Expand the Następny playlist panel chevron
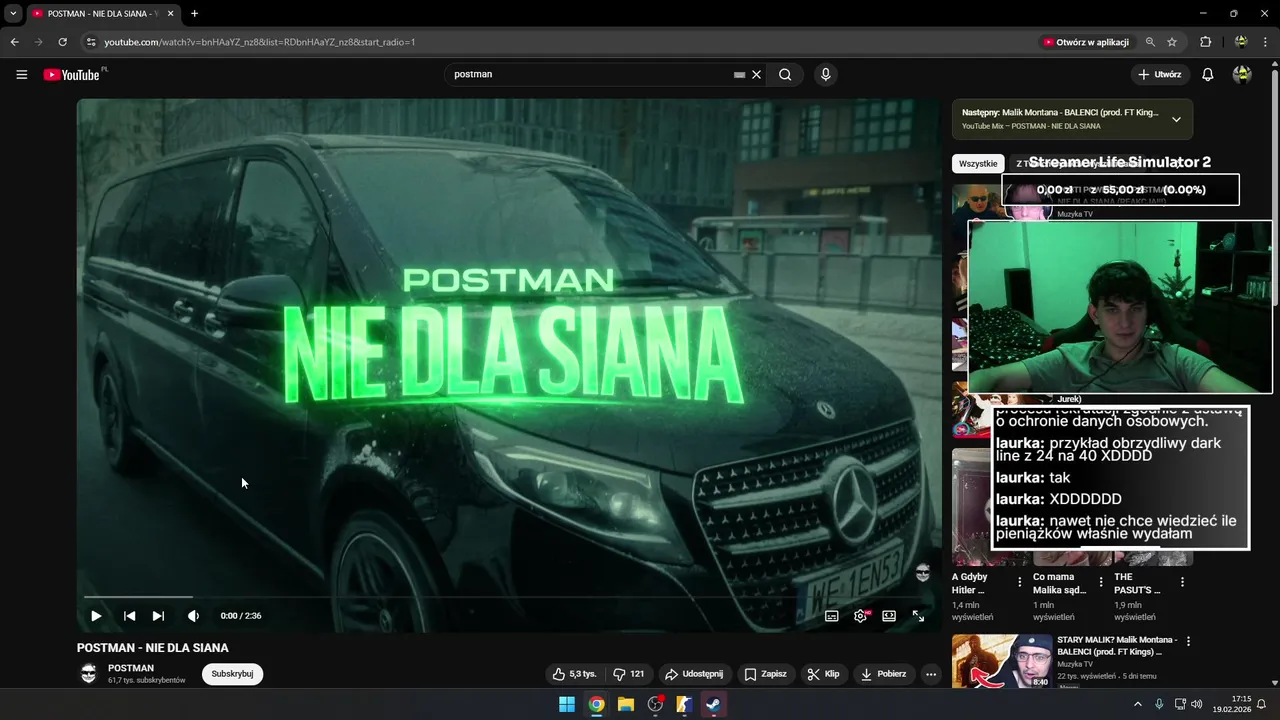1280x720 pixels. pyautogui.click(x=1176, y=119)
